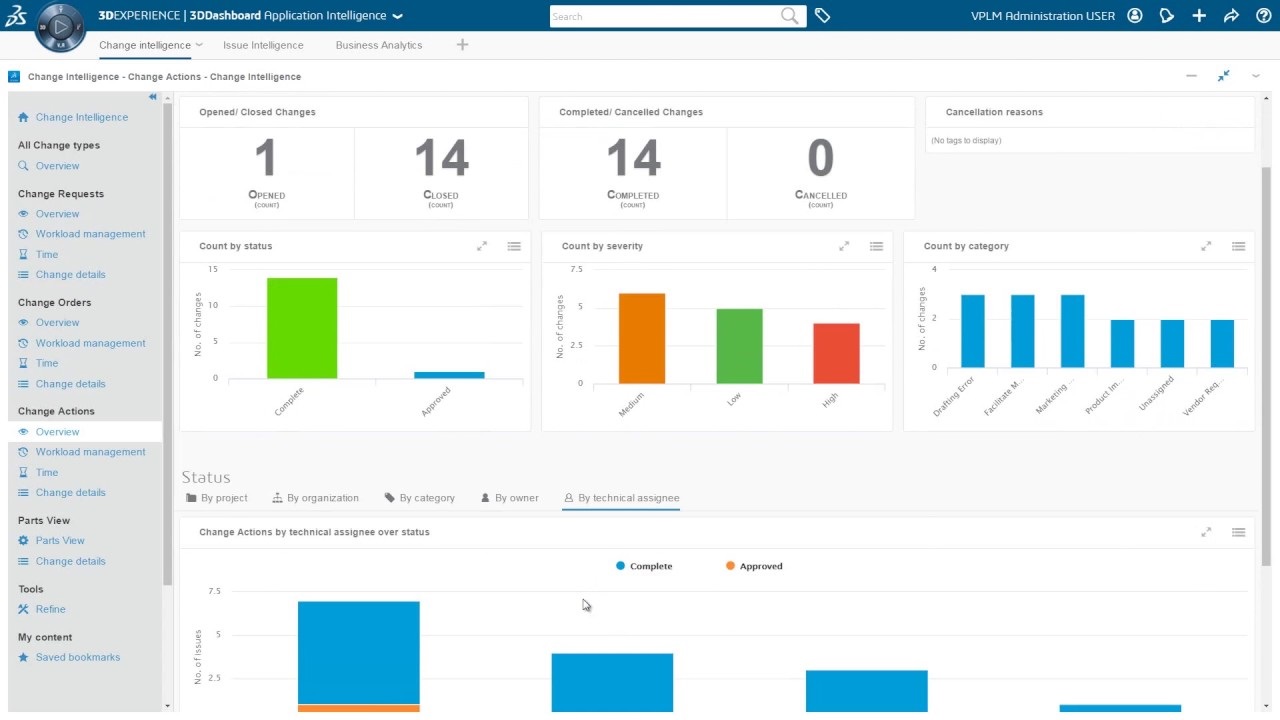Click the tag icon next to search
1280x720 pixels.
[x=822, y=16]
